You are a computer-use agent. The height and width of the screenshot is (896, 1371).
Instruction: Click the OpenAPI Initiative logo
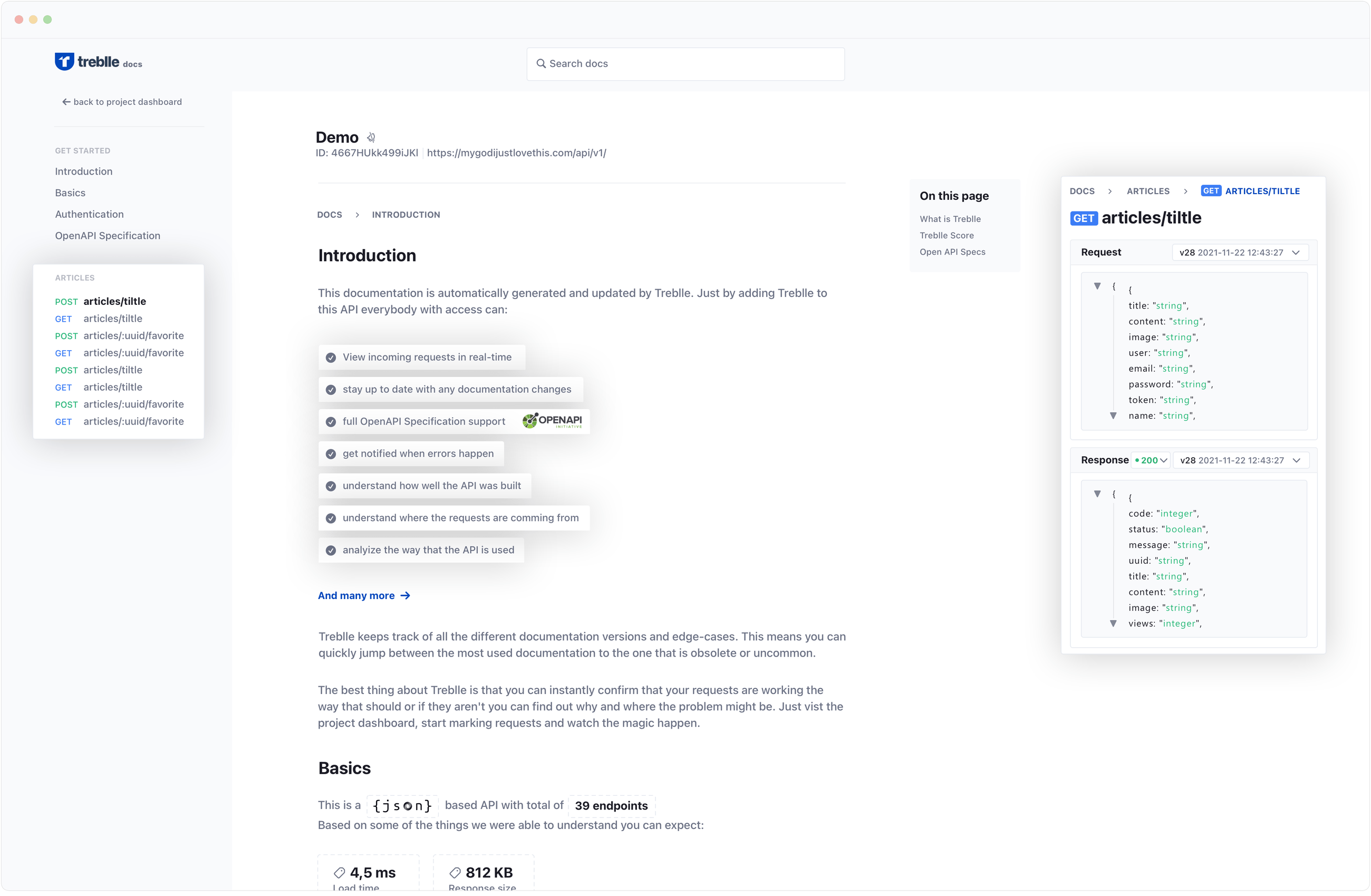click(x=552, y=421)
